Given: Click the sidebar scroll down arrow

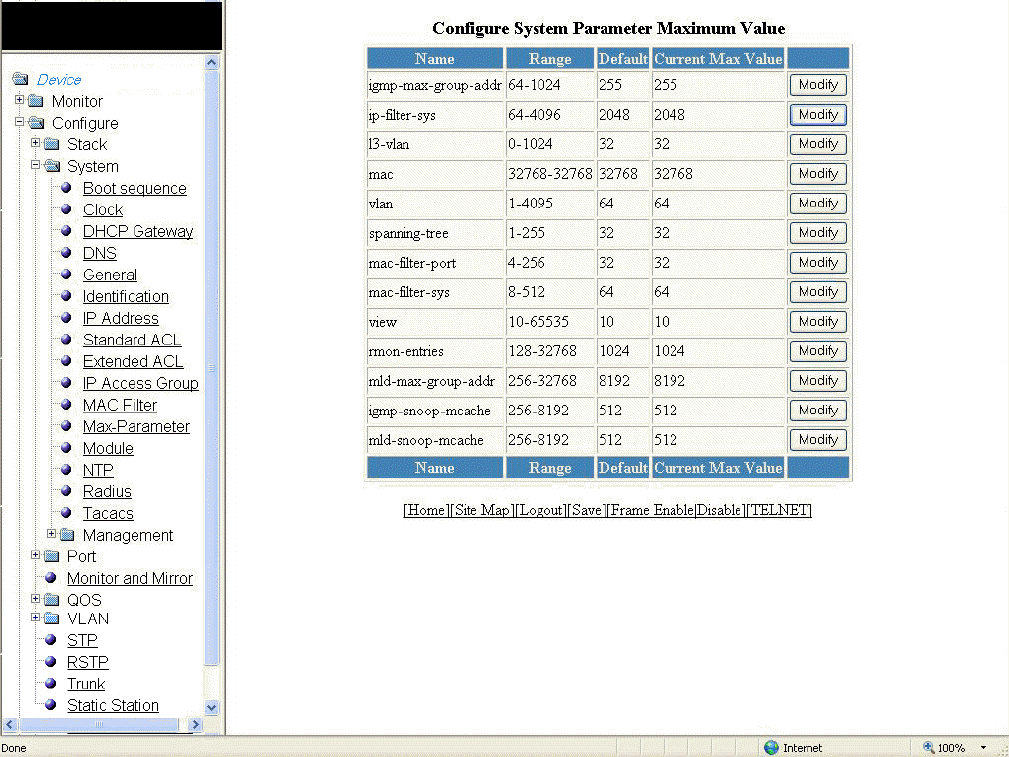Looking at the screenshot, I should pos(211,707).
